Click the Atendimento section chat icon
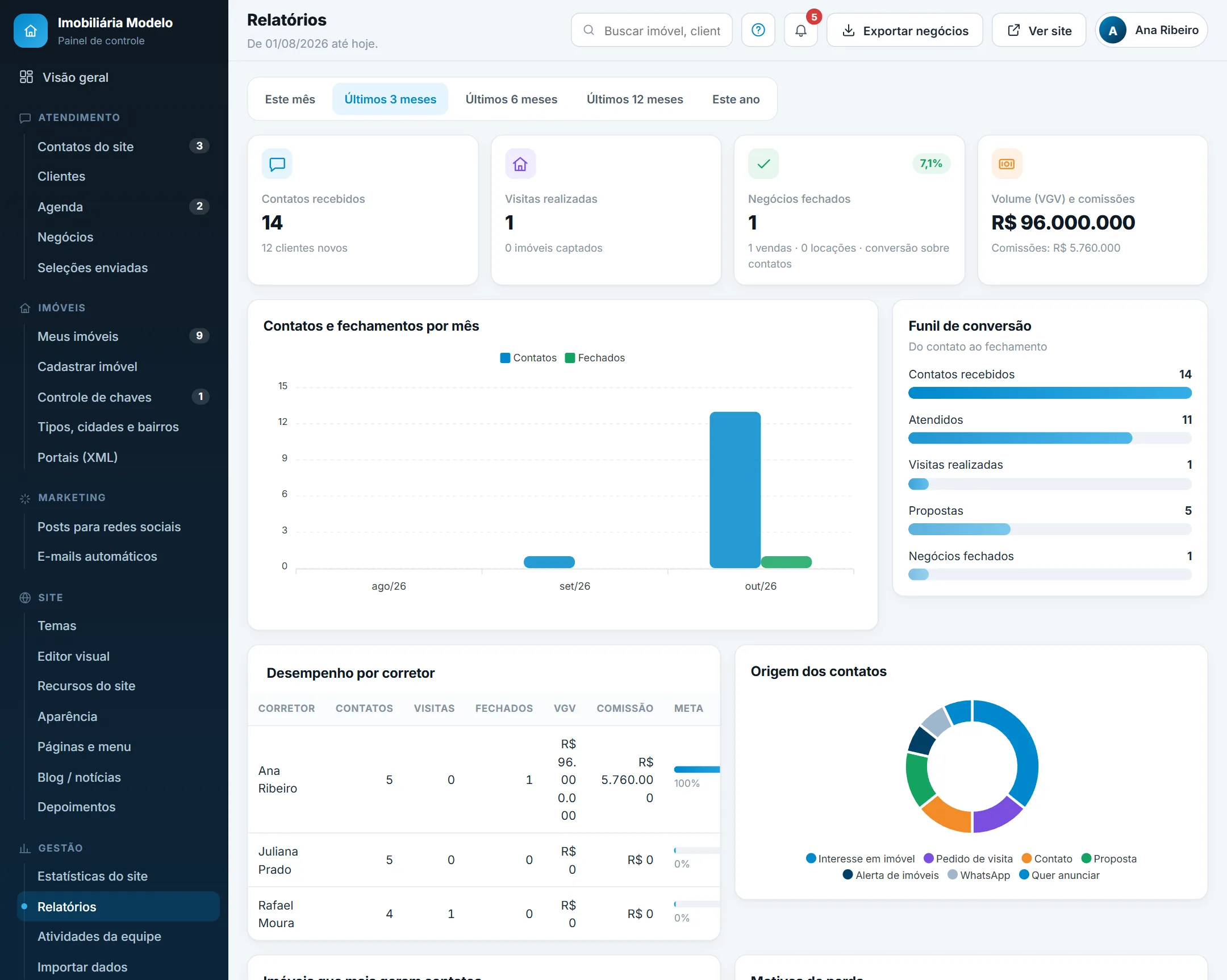Screen dimensions: 1227x980 pos(25,118)
